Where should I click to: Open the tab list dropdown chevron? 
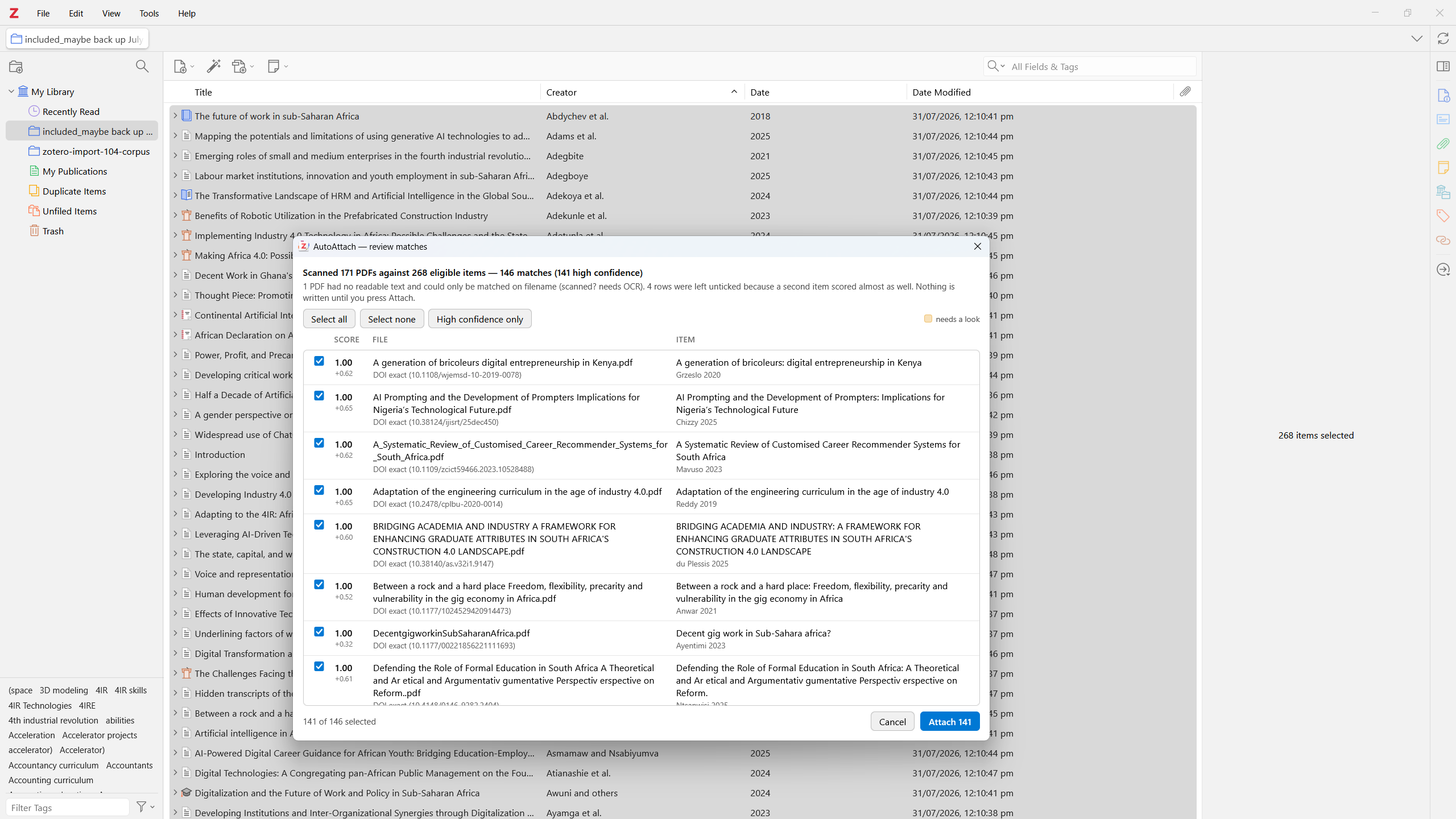tap(1417, 39)
